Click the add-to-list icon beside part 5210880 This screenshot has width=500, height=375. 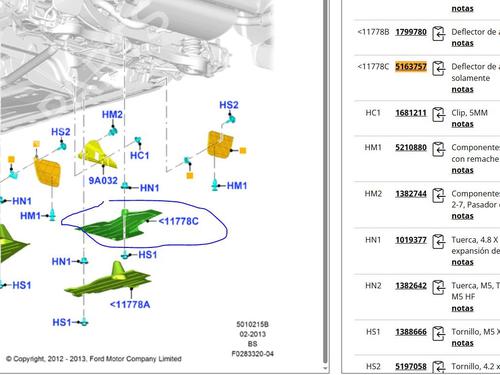(x=439, y=149)
